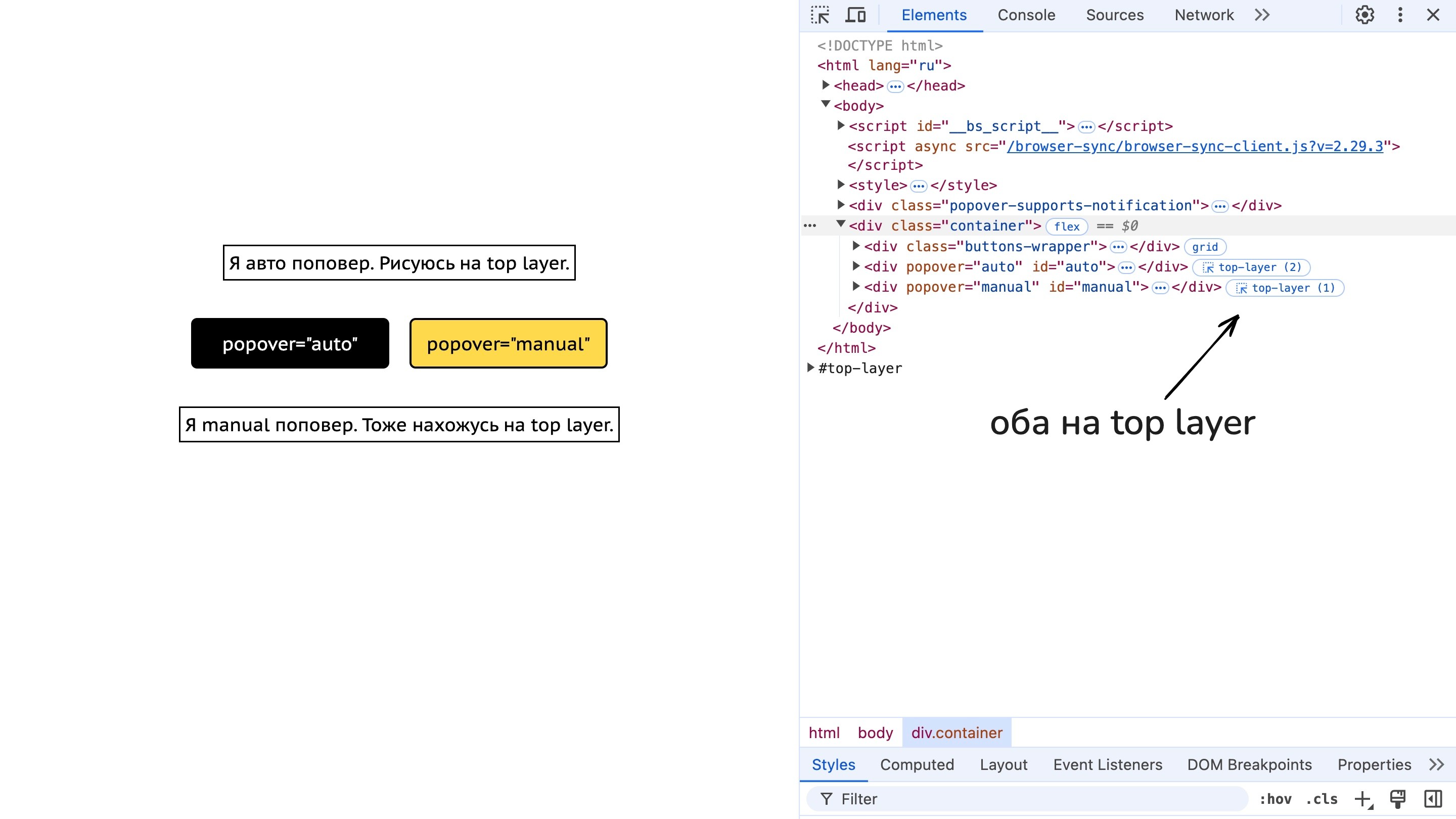Viewport: 1456px width, 819px height.
Task: Click the top-layer (2) reveal badge
Action: coord(1251,267)
